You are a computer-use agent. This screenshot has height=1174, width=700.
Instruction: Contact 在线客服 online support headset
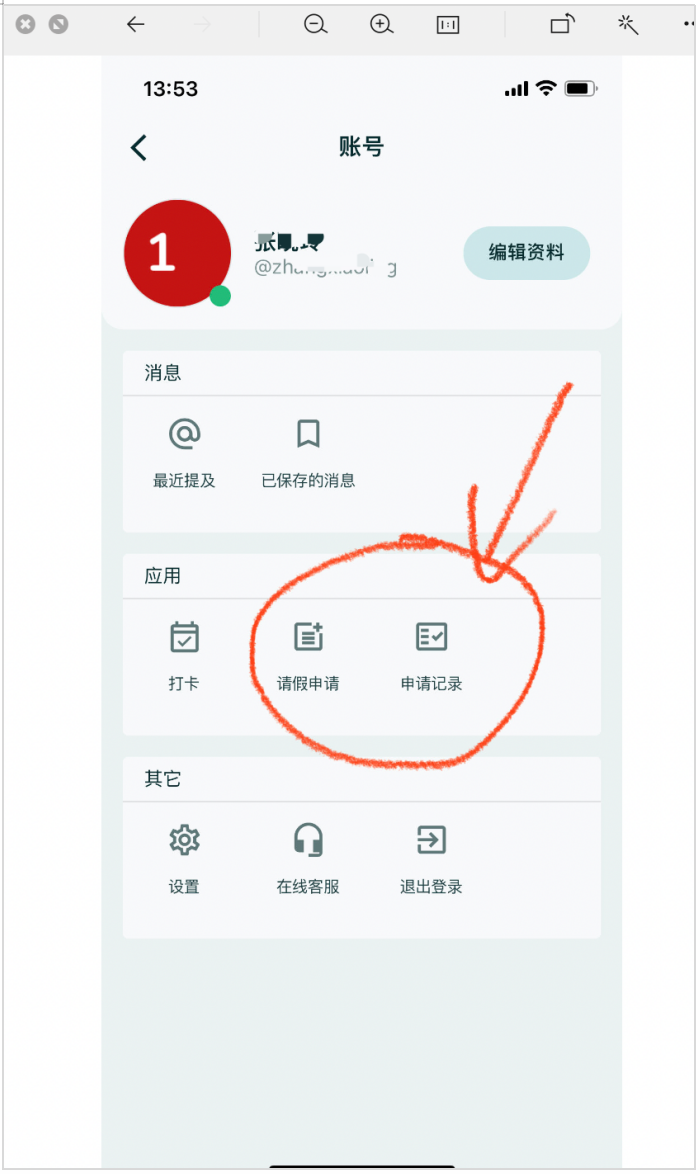click(308, 840)
